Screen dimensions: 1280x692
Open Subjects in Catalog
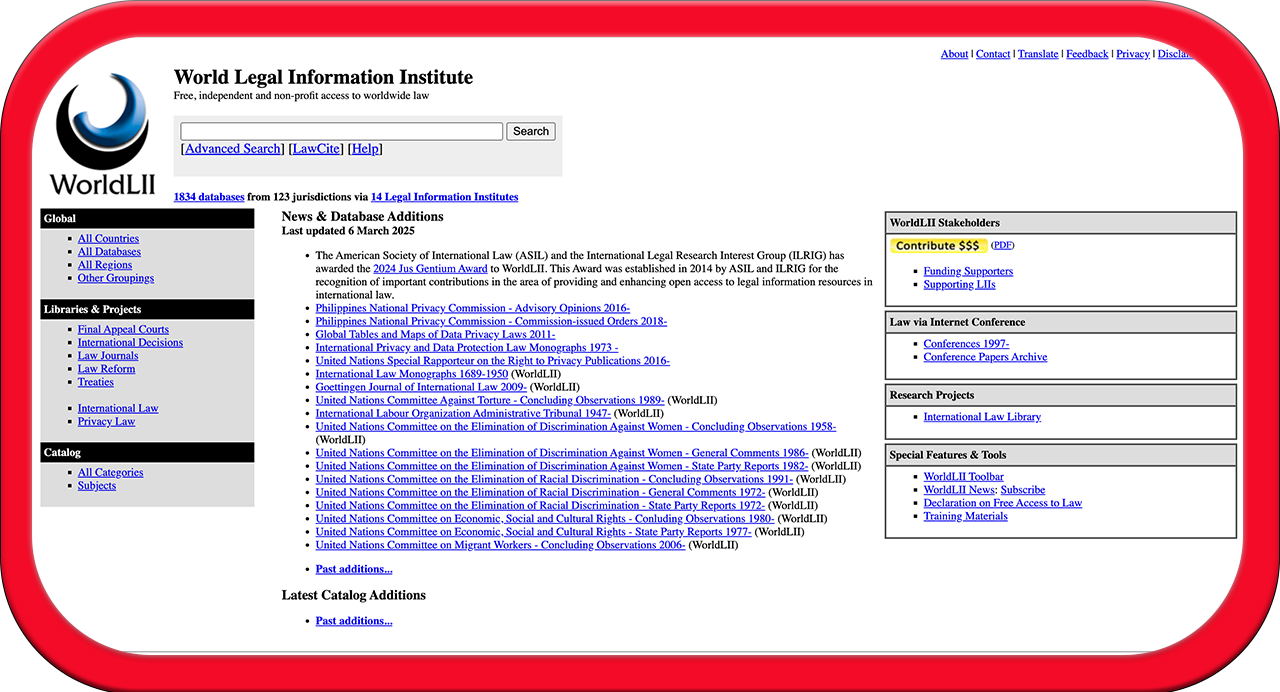(x=97, y=486)
